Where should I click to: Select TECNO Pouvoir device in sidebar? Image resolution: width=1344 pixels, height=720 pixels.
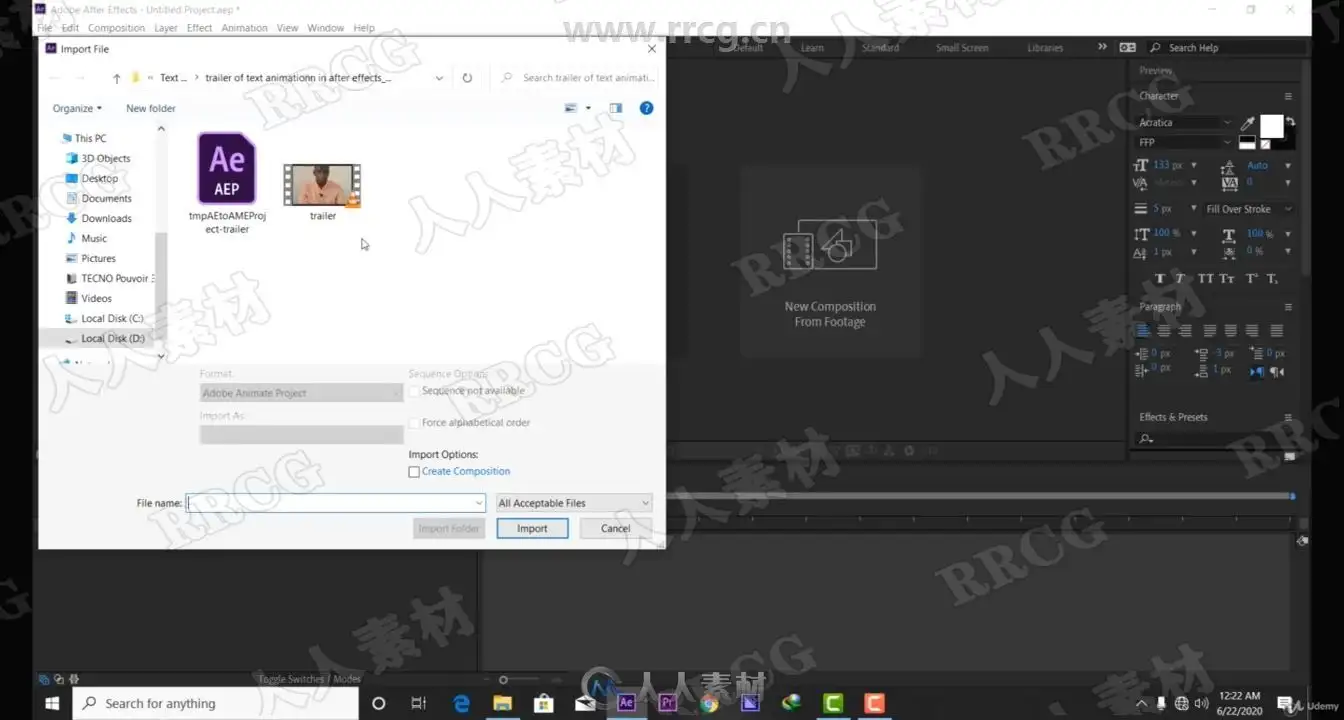[108, 278]
